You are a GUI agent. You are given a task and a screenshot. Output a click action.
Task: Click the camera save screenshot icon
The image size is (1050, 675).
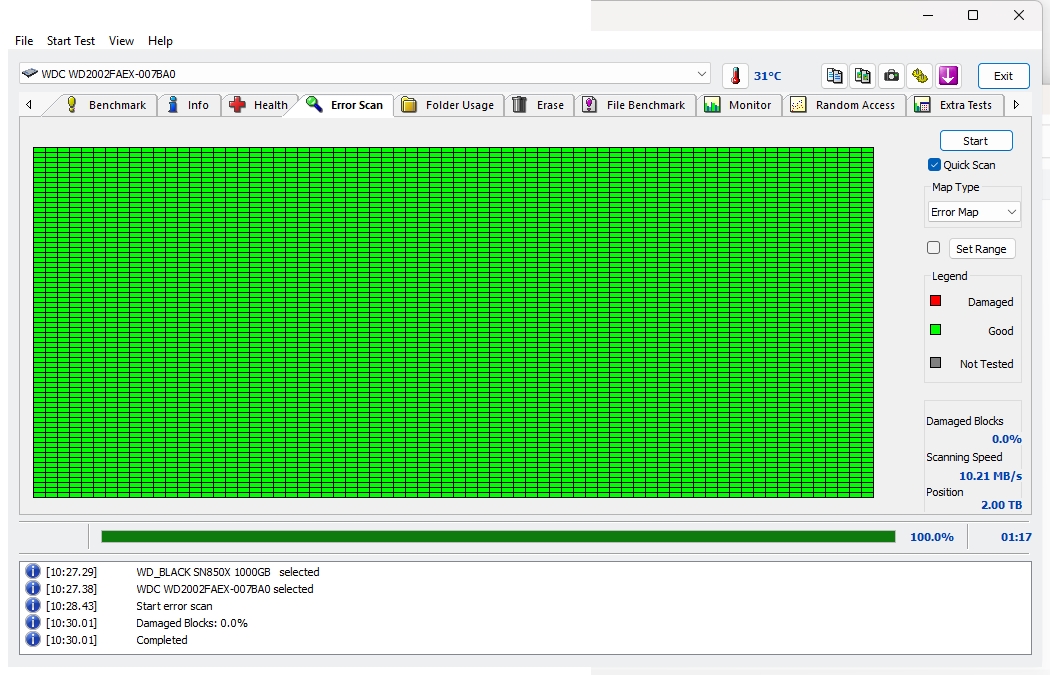pyautogui.click(x=891, y=76)
